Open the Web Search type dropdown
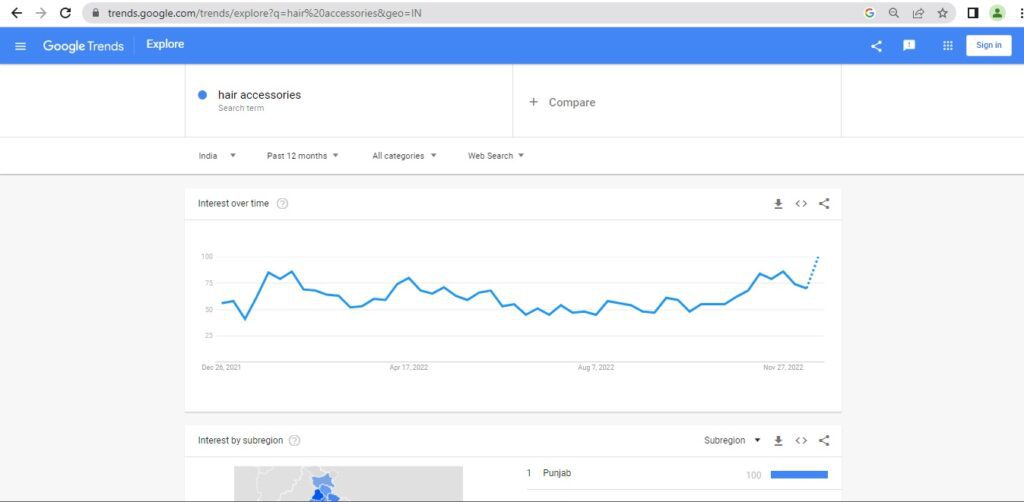Image resolution: width=1024 pixels, height=502 pixels. pos(495,156)
